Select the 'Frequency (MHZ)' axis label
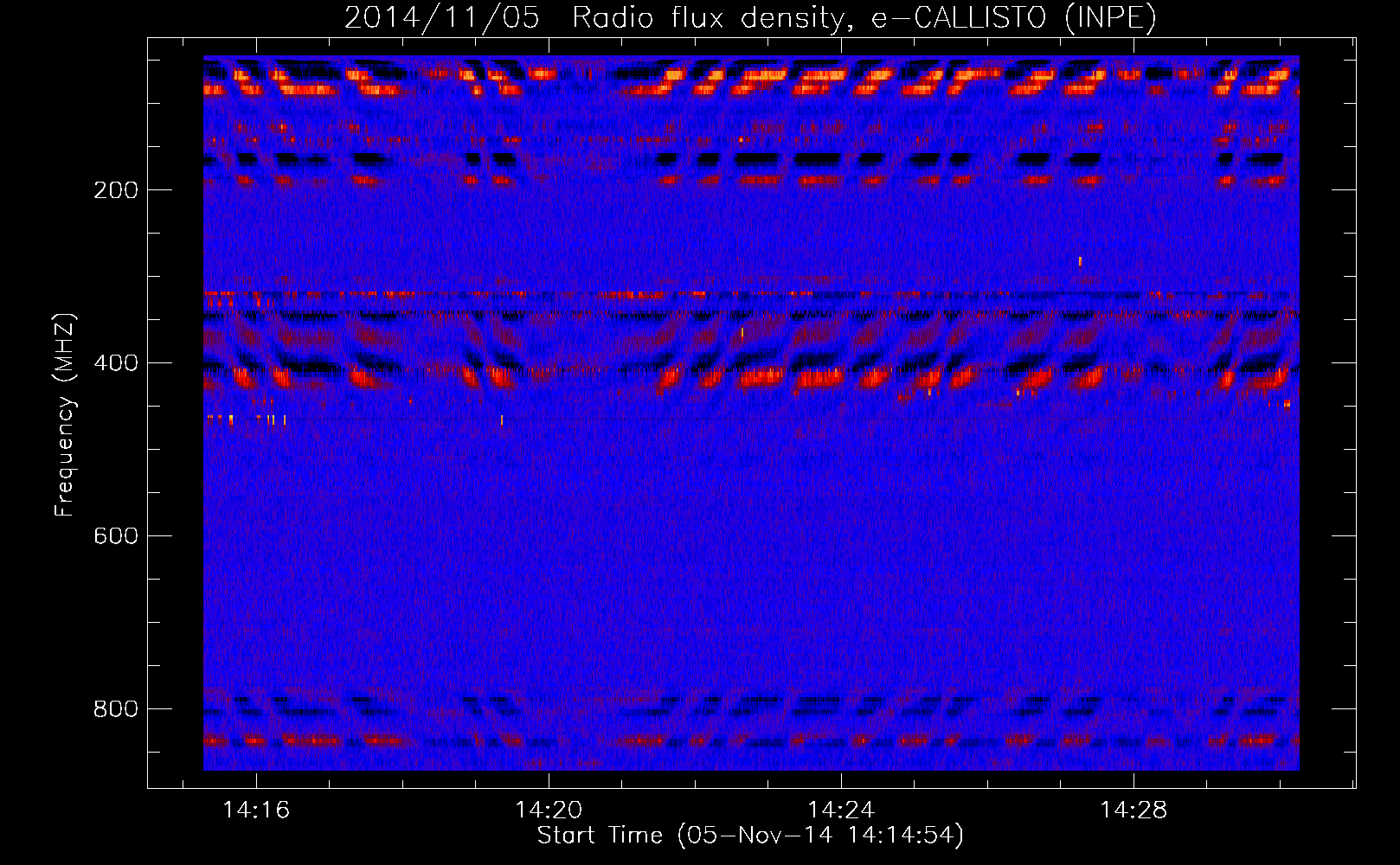This screenshot has width=1400, height=865. [x=65, y=415]
